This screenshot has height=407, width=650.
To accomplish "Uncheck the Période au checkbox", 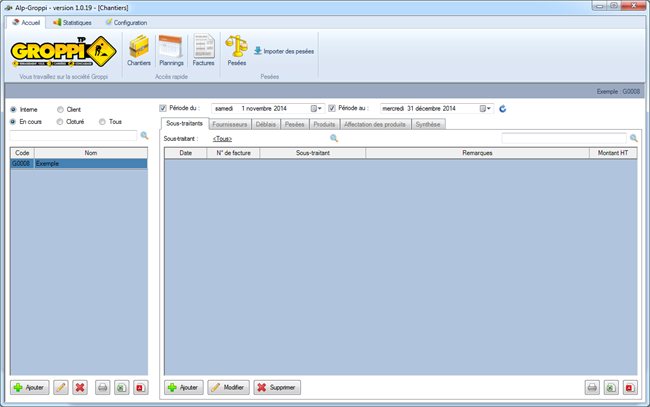I will (x=332, y=108).
